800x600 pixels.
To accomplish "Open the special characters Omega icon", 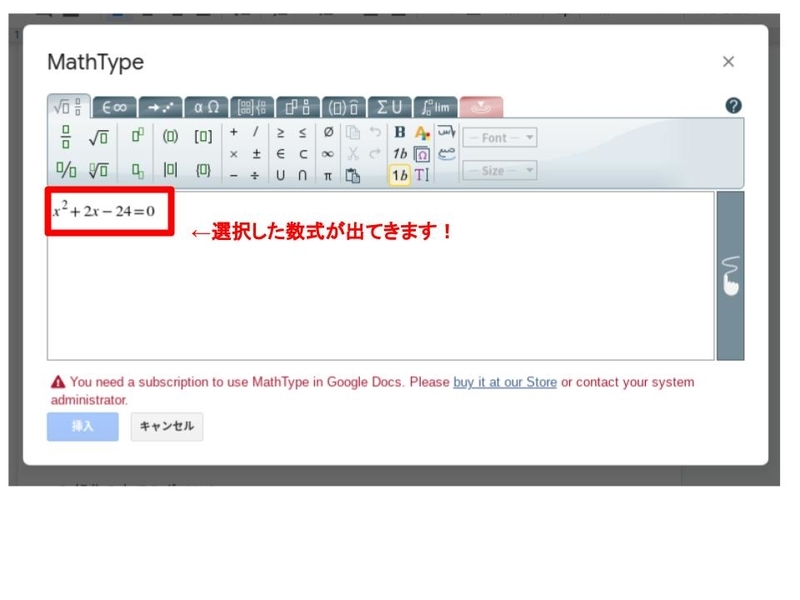I will click(x=422, y=154).
